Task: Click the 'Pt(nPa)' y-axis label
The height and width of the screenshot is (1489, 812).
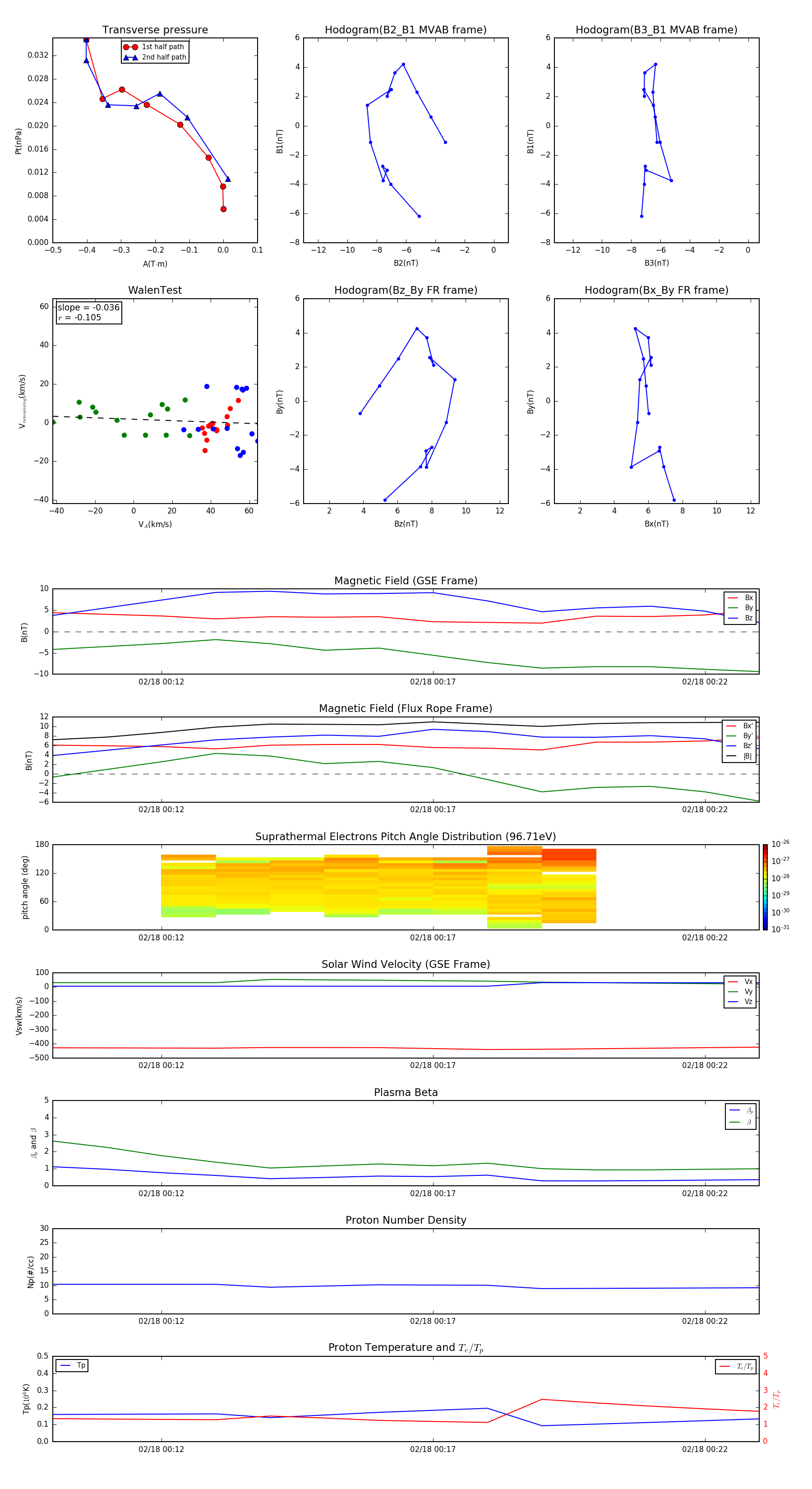Action: [18, 141]
